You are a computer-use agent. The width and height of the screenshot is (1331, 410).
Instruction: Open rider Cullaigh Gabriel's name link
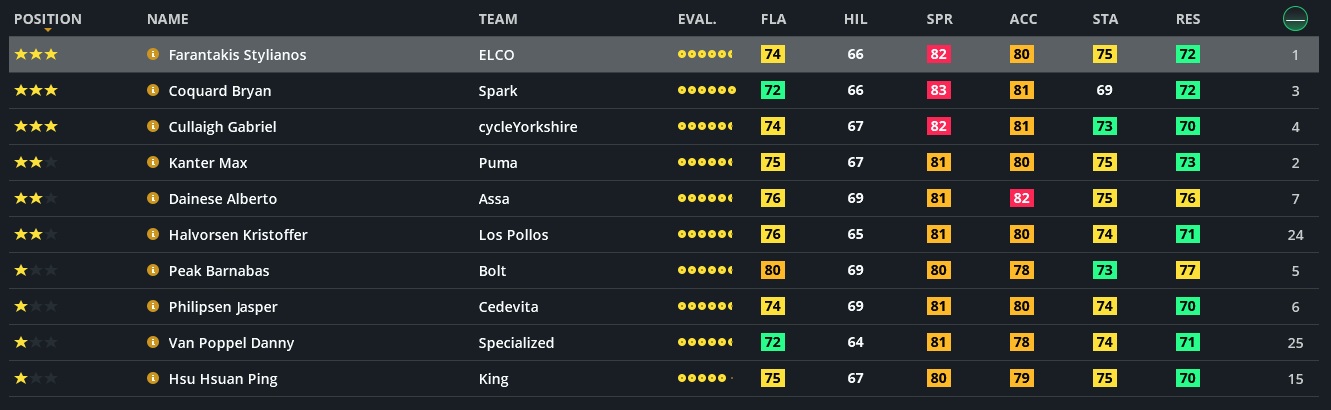pos(222,127)
